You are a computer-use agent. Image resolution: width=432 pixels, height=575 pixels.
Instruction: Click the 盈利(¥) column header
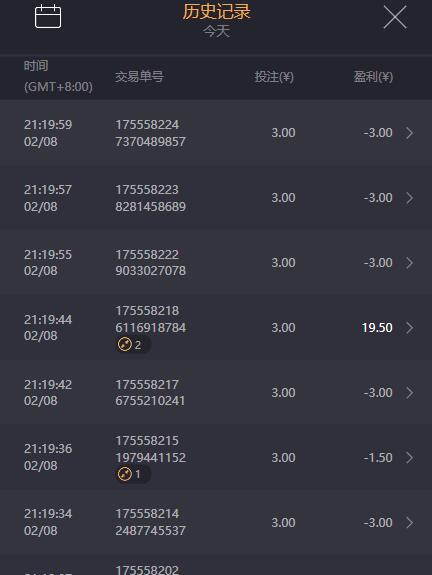(x=373, y=77)
